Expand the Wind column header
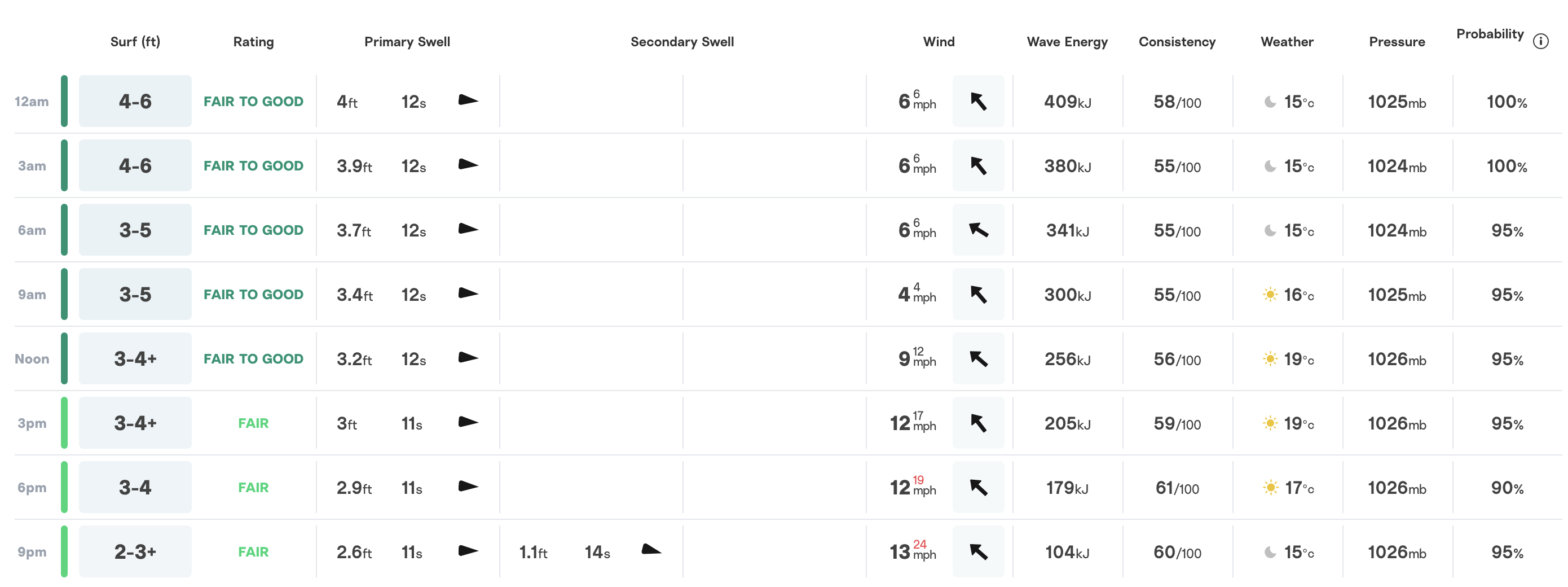1568x587 pixels. click(939, 41)
